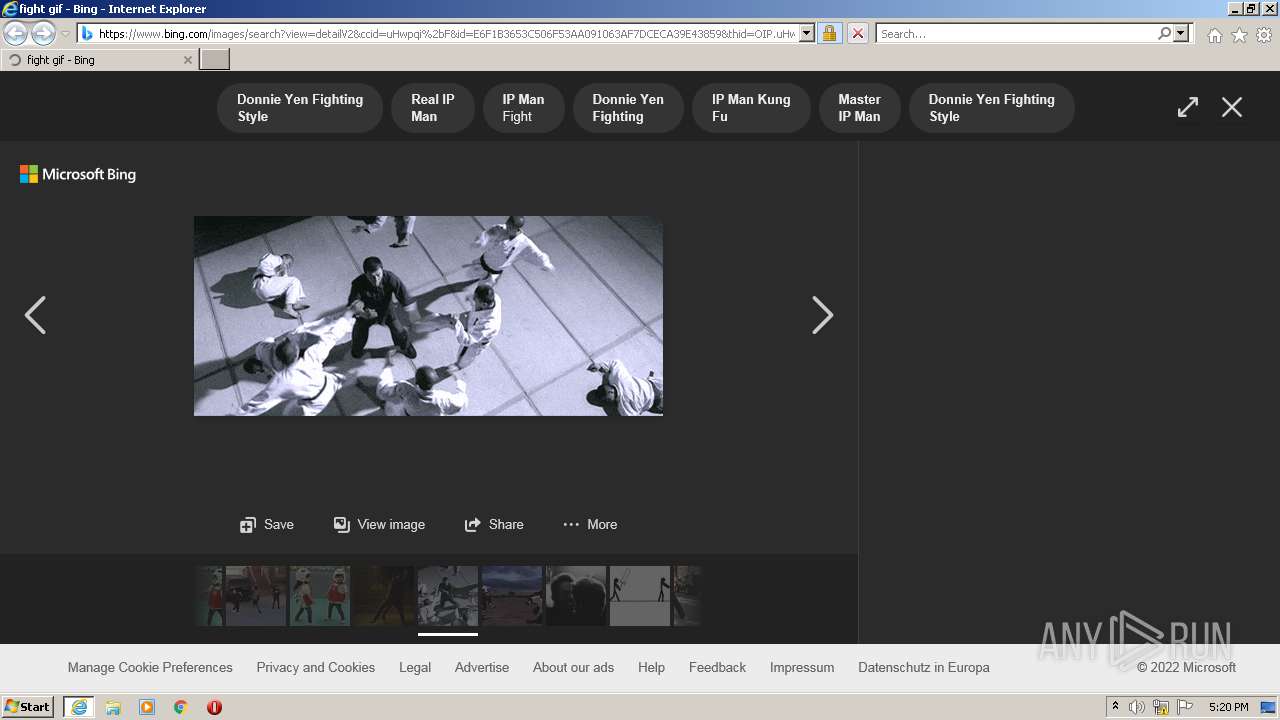
Task: Select the third filmstrip thumbnail with toy robots
Action: pos(320,596)
